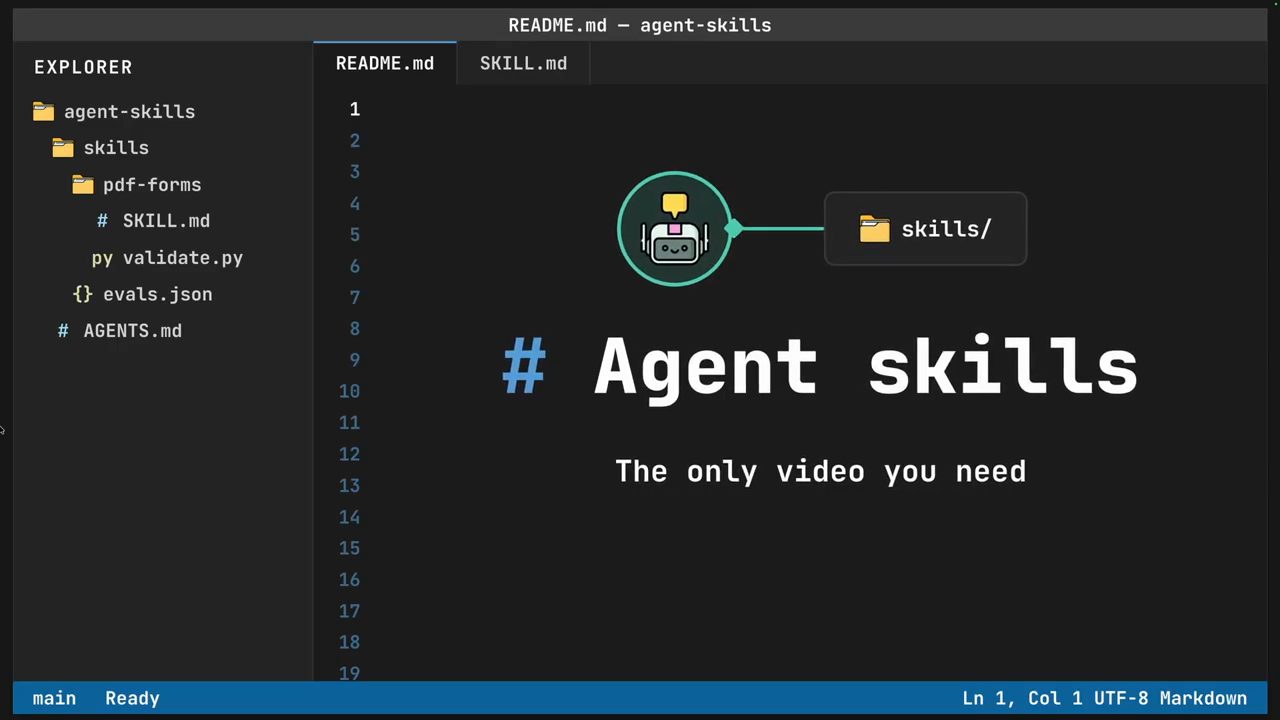Click the blue heading hash symbol
Image resolution: width=1280 pixels, height=720 pixels.
tap(524, 366)
